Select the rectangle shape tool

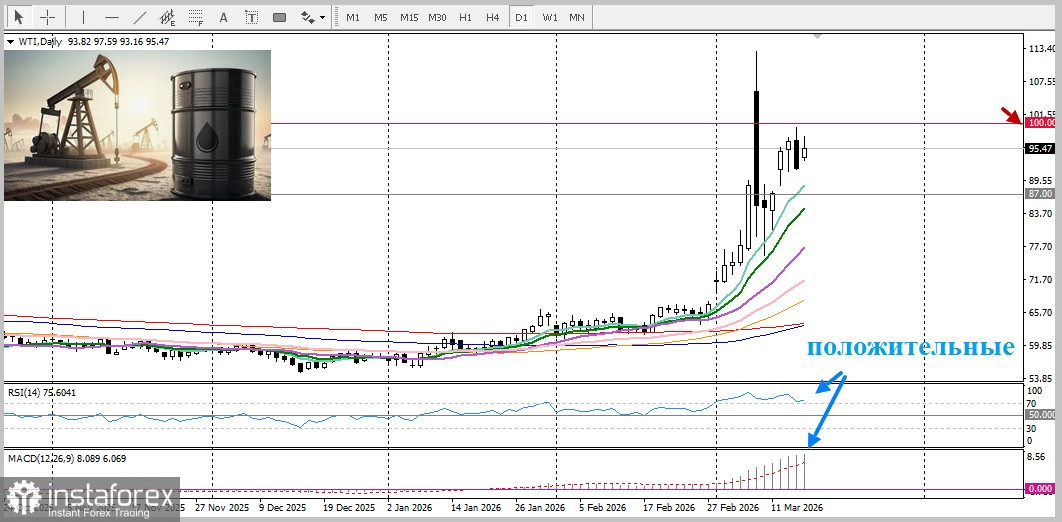tap(279, 17)
